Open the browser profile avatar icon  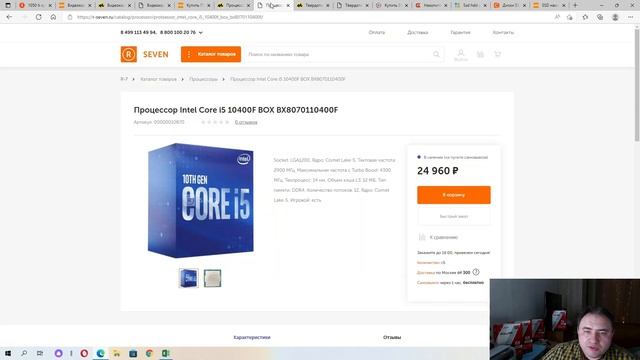[x=615, y=17]
